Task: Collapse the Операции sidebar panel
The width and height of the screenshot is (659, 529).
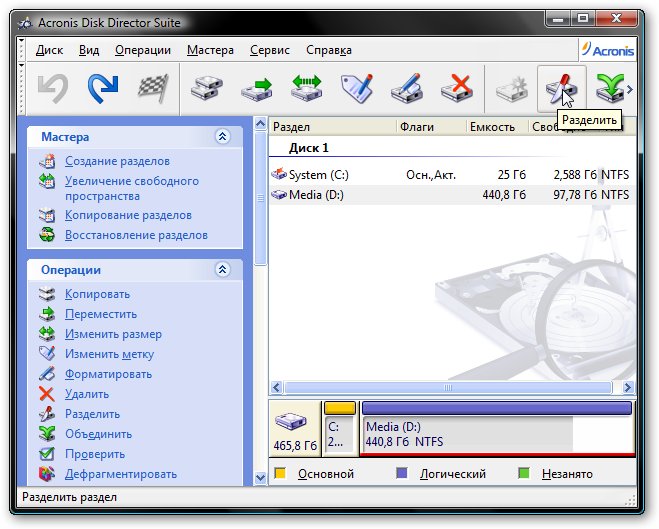Action: pyautogui.click(x=222, y=269)
